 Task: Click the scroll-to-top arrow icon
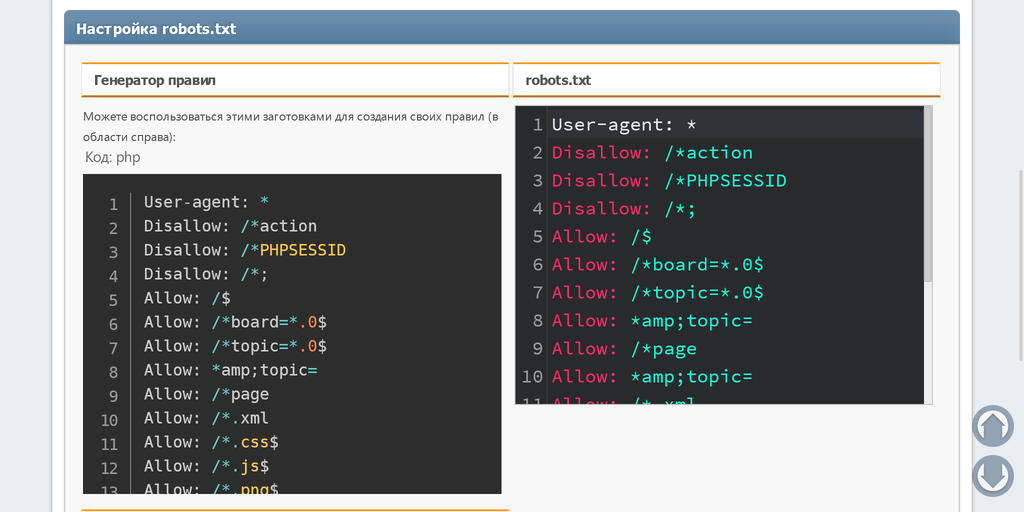(992, 426)
